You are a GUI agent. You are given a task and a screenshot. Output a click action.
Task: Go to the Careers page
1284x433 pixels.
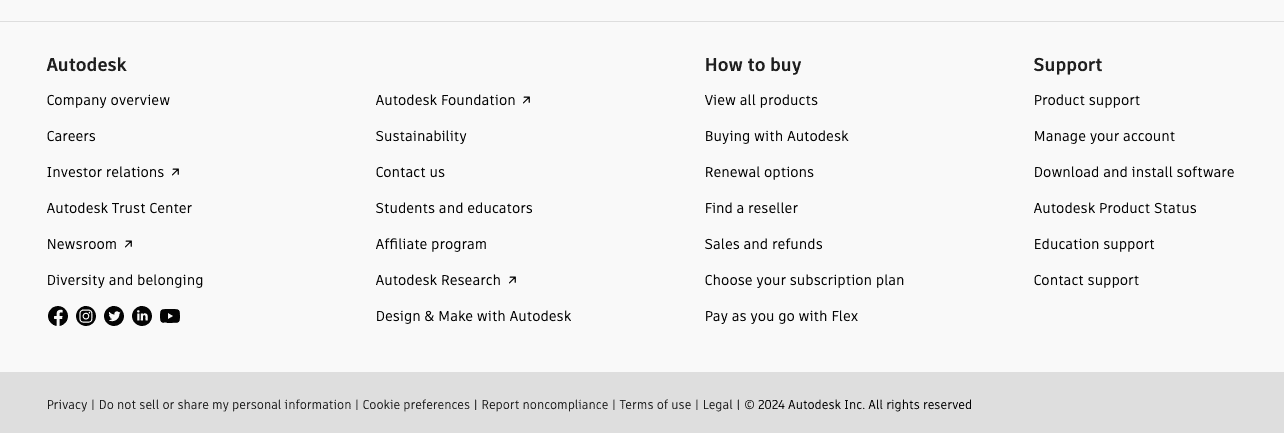71,136
